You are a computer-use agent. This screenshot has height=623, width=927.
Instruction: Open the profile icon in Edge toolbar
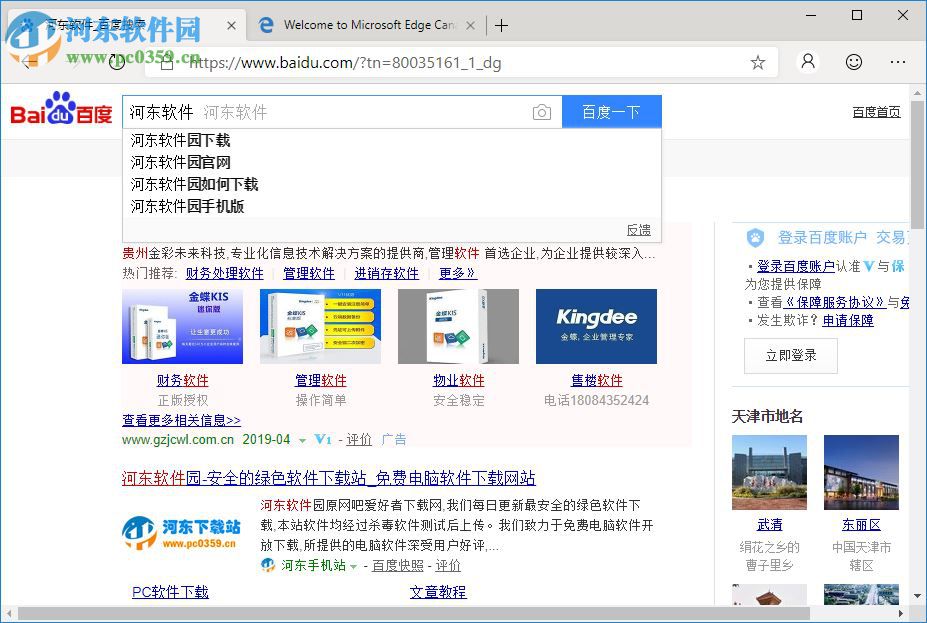pyautogui.click(x=807, y=62)
